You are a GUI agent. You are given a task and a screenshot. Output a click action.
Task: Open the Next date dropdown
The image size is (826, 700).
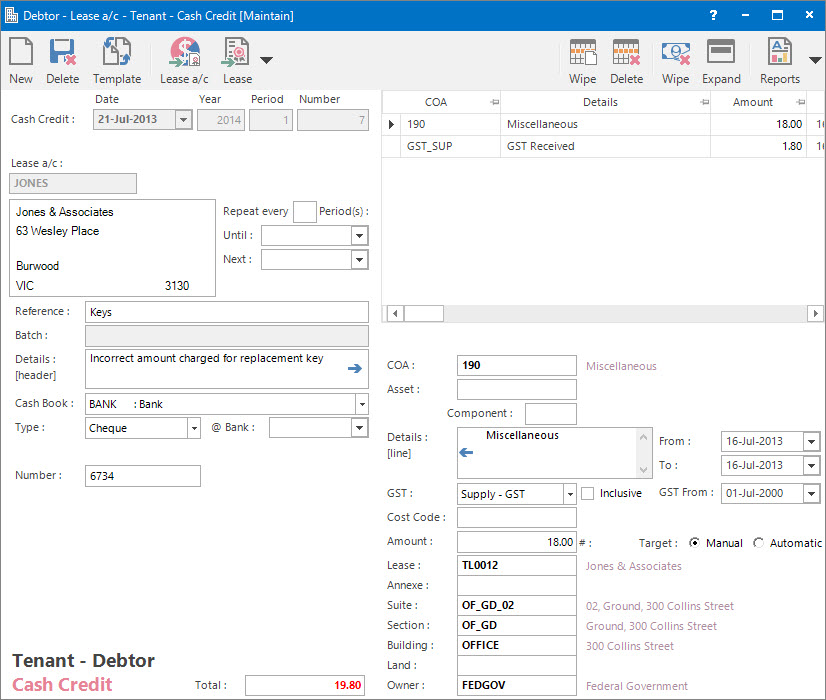click(359, 260)
